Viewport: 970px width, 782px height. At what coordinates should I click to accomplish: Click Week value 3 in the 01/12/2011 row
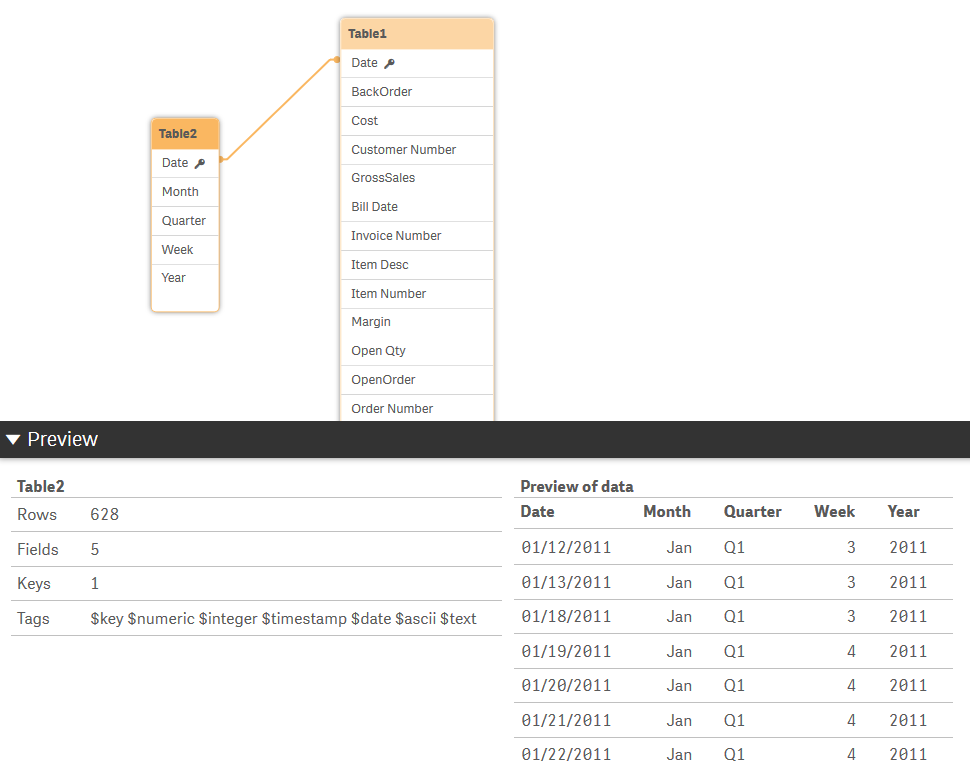pyautogui.click(x=851, y=548)
